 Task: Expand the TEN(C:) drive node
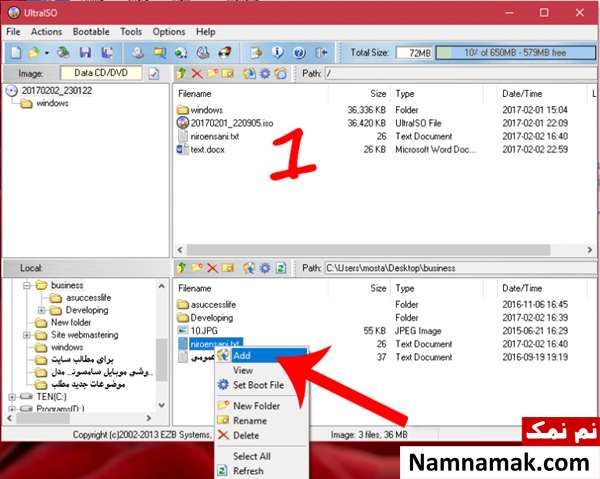pos(11,397)
